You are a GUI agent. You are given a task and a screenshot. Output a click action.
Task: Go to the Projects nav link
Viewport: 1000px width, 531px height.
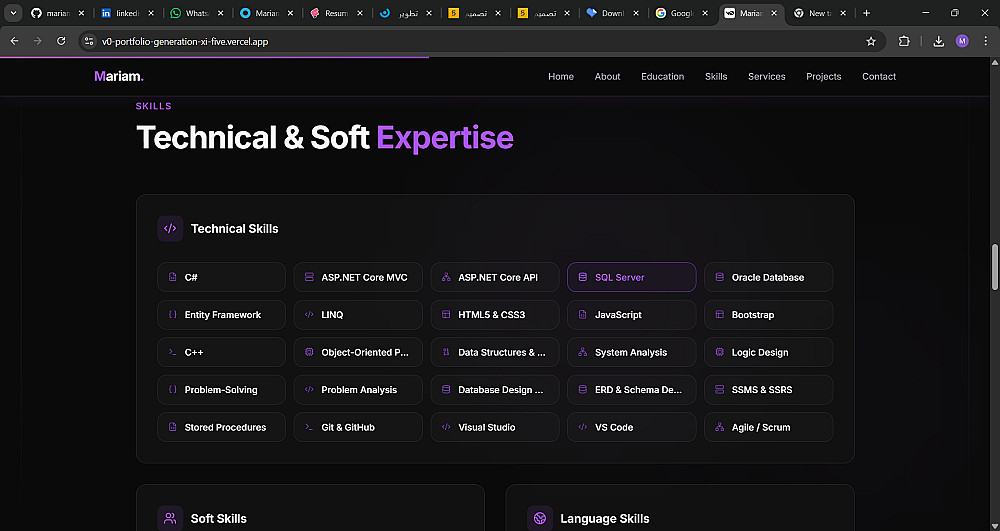pos(823,77)
